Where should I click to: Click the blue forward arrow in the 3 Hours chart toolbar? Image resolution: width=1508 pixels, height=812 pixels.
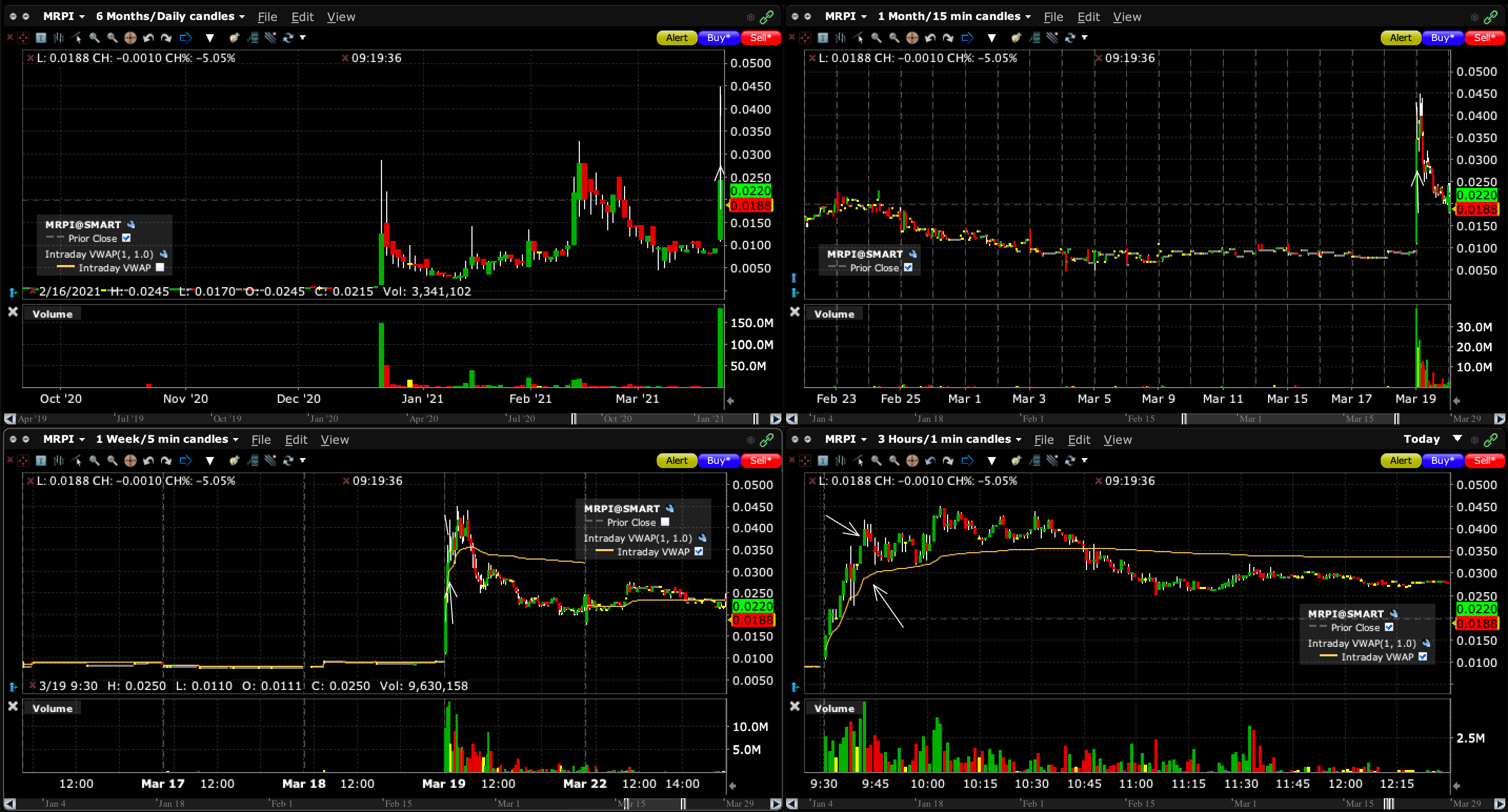click(x=967, y=461)
